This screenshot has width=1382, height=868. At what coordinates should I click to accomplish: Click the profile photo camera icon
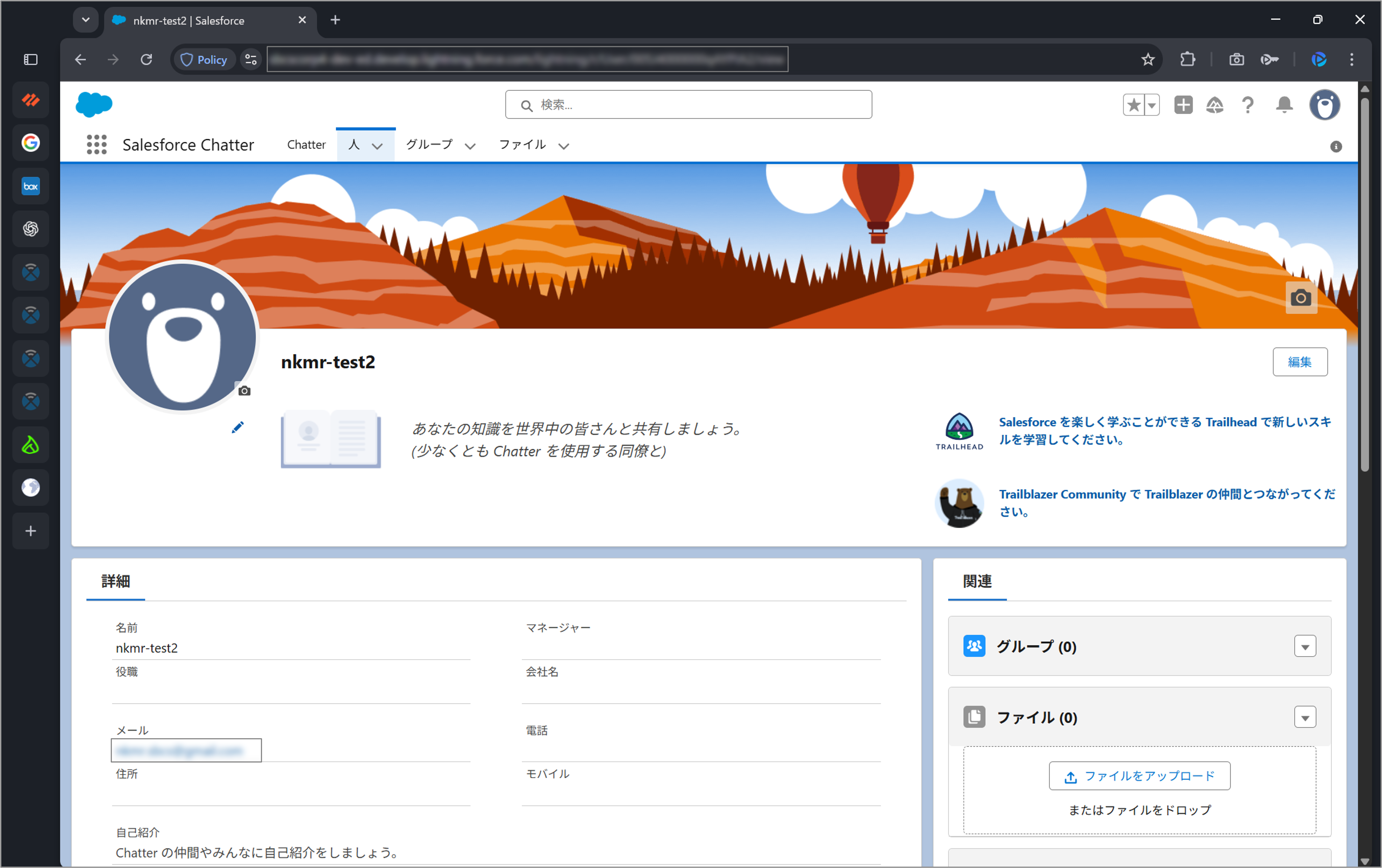click(244, 391)
